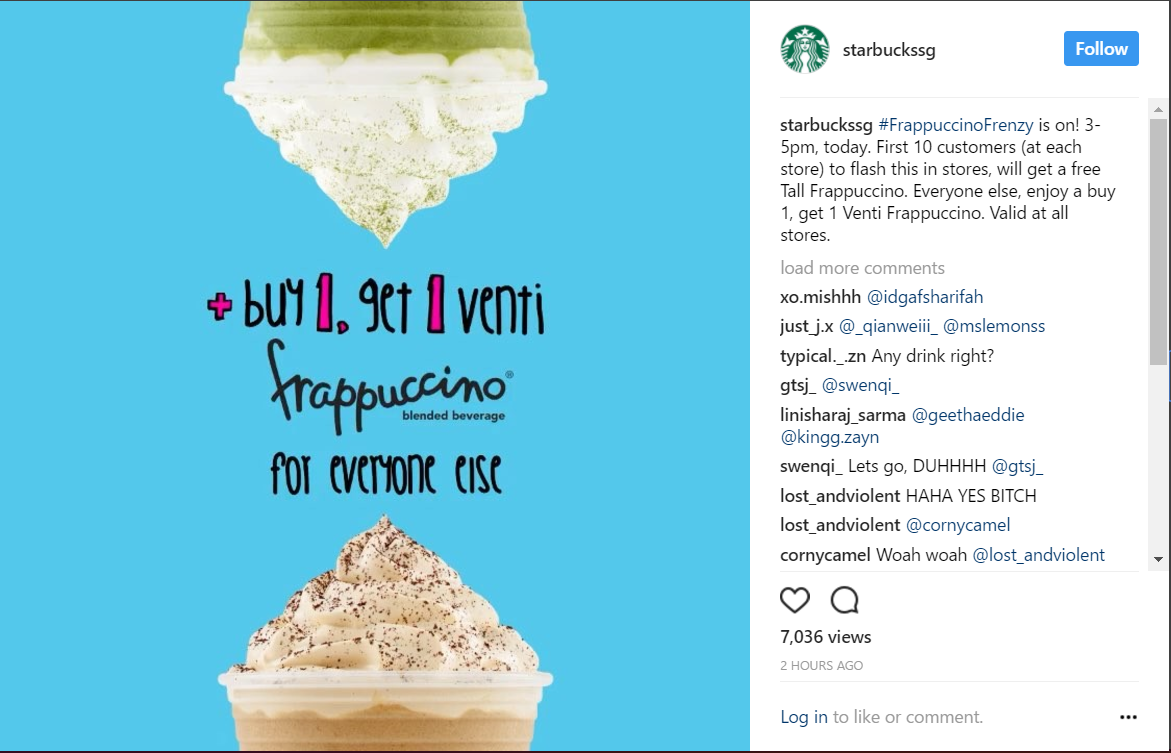Click the heart like icon
The width and height of the screenshot is (1171, 753).
(795, 600)
